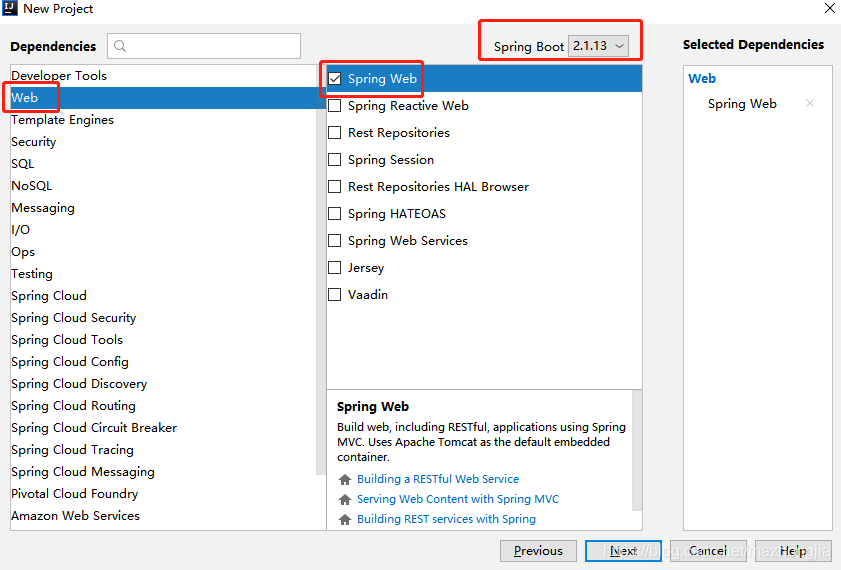The width and height of the screenshot is (841, 570).
Task: Select the Testing category
Action: [x=164, y=273]
